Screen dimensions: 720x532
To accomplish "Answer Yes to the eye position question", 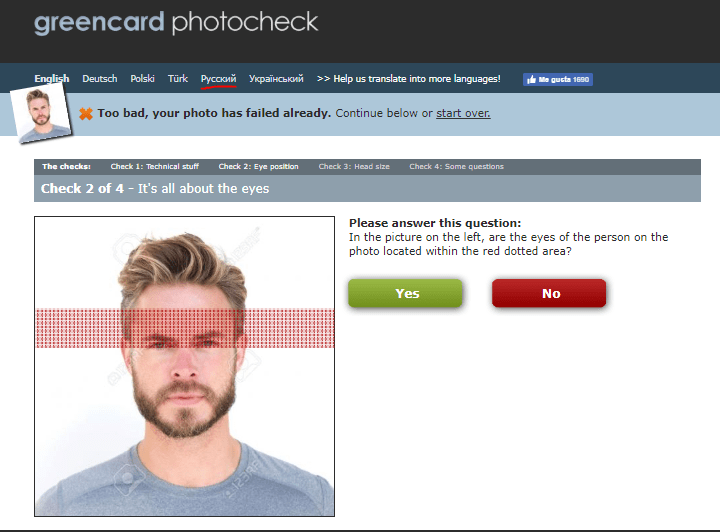I will pyautogui.click(x=405, y=293).
